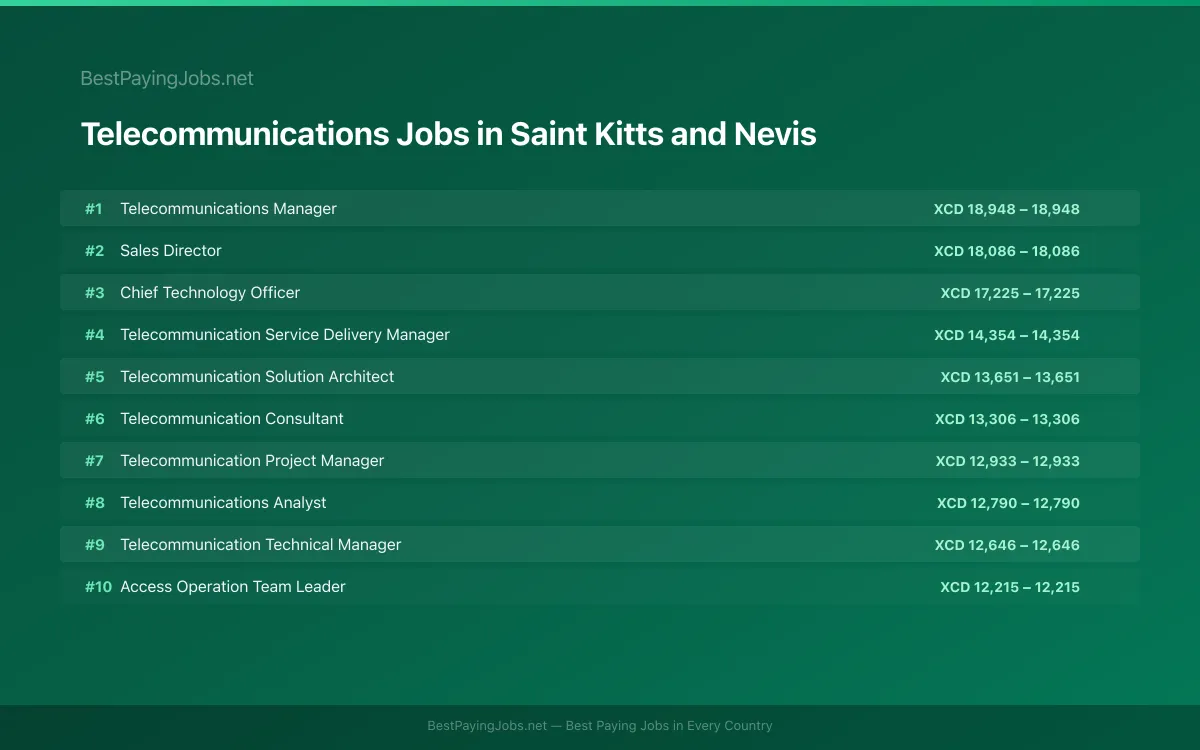Click the footer BestPayingJobs.net tagline
This screenshot has height=750, width=1200.
tap(600, 726)
